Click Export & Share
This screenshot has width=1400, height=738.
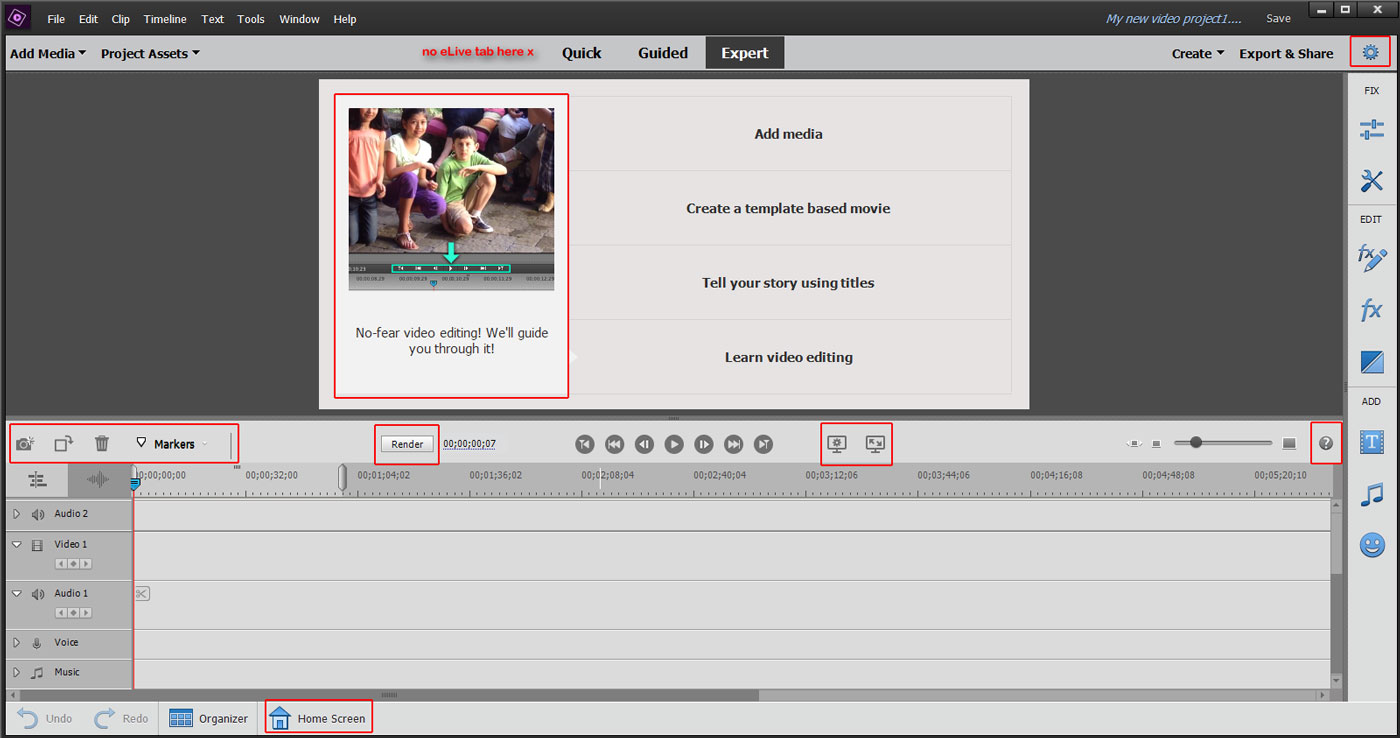pos(1286,54)
